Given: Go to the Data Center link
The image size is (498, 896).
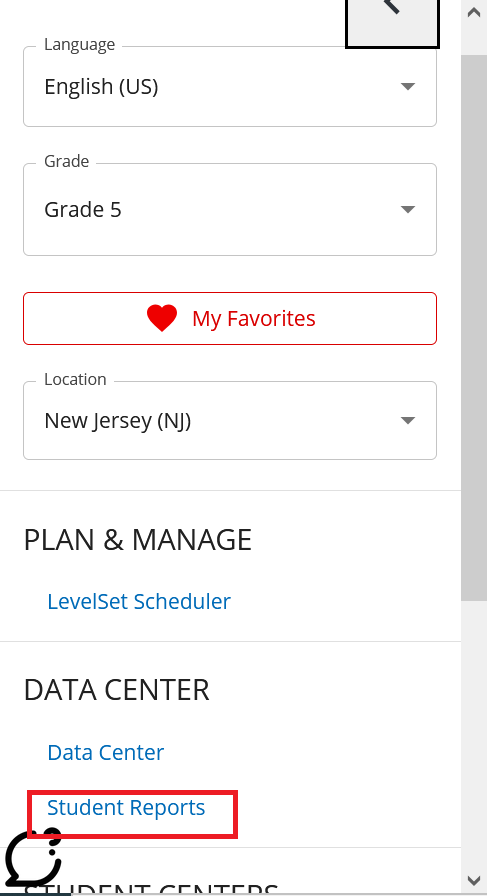Looking at the screenshot, I should pyautogui.click(x=106, y=752).
